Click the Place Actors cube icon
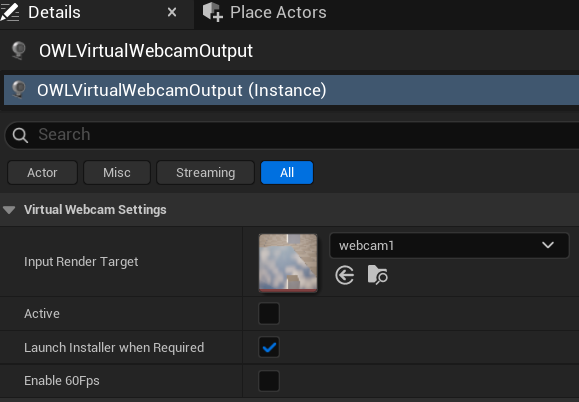The height and width of the screenshot is (402, 579). pos(213,12)
